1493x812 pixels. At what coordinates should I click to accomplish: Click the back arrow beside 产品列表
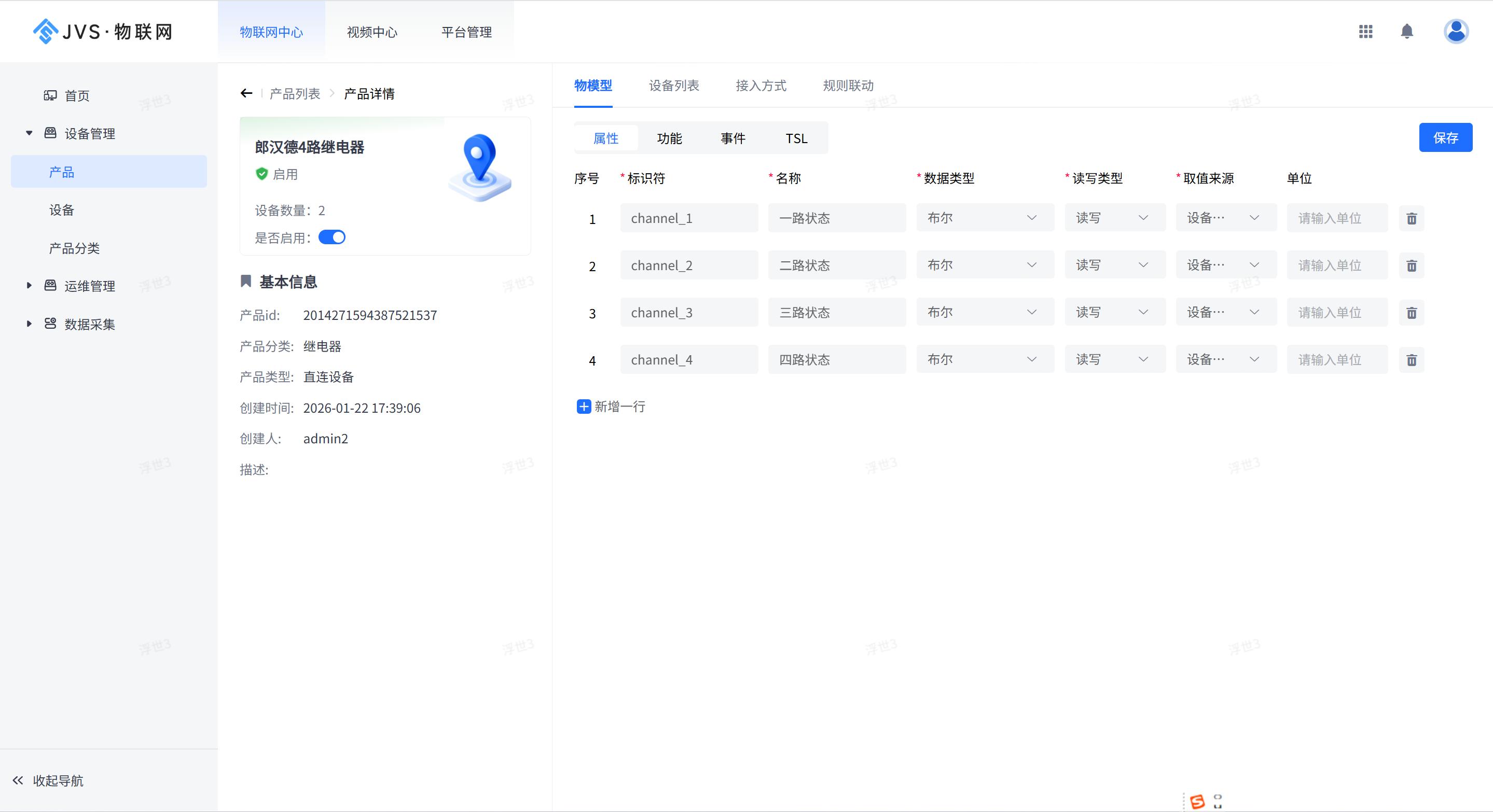246,93
